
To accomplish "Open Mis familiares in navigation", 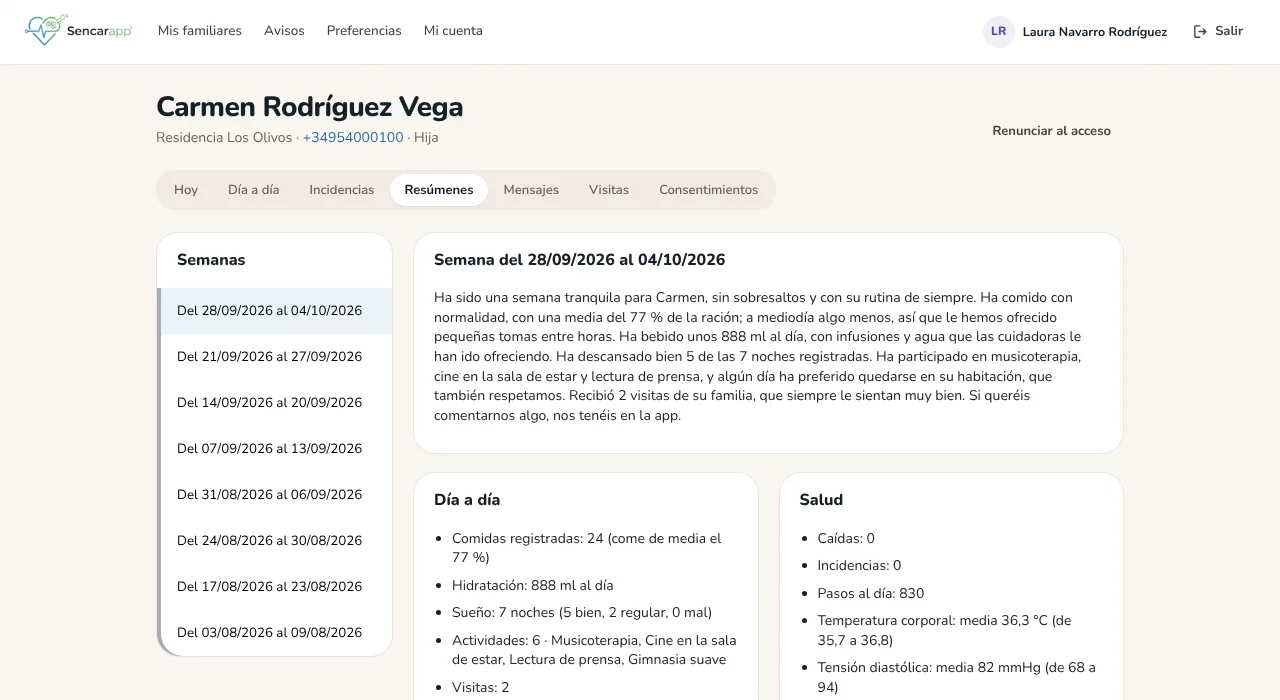I will click(200, 31).
